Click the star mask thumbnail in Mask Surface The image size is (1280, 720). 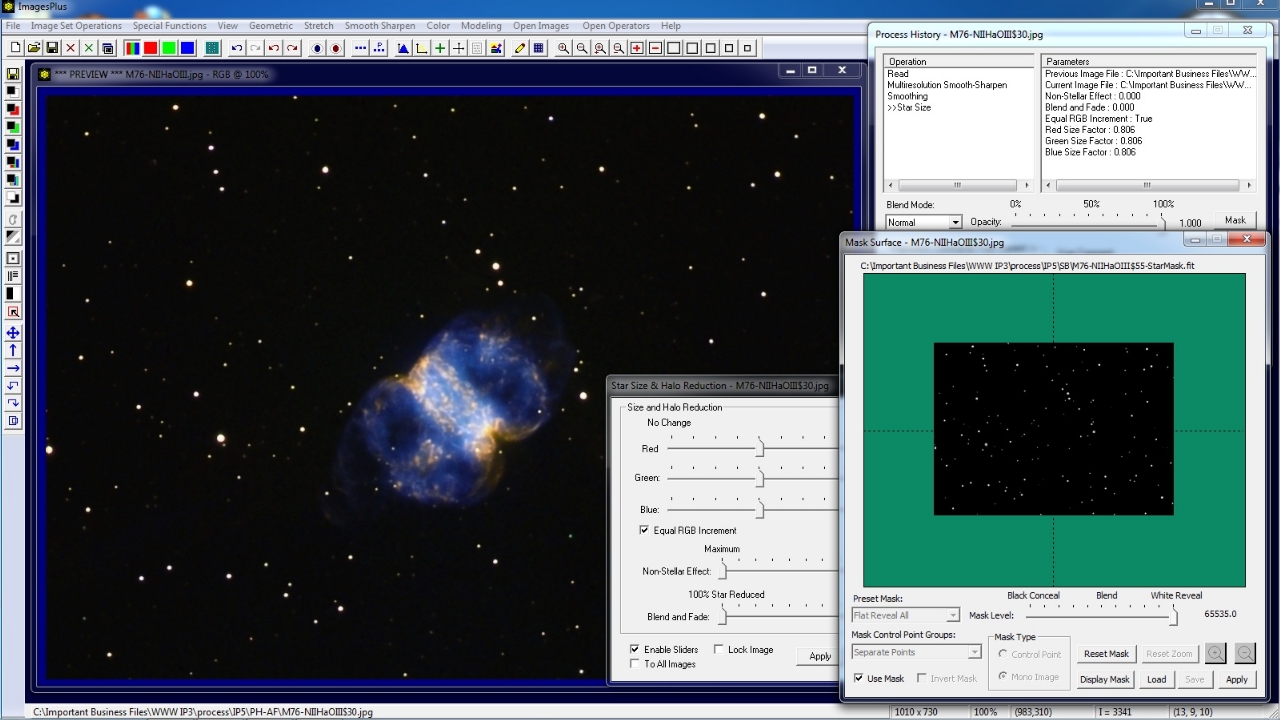[1053, 429]
